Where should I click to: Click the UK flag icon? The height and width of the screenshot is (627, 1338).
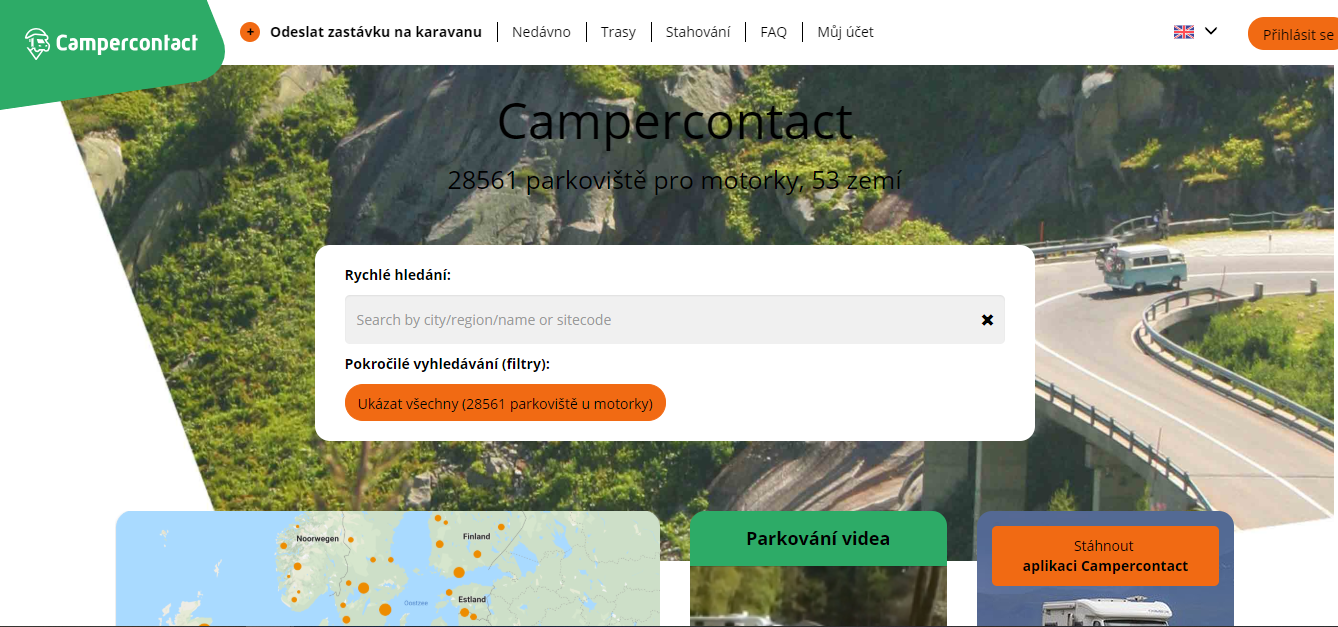click(1184, 32)
